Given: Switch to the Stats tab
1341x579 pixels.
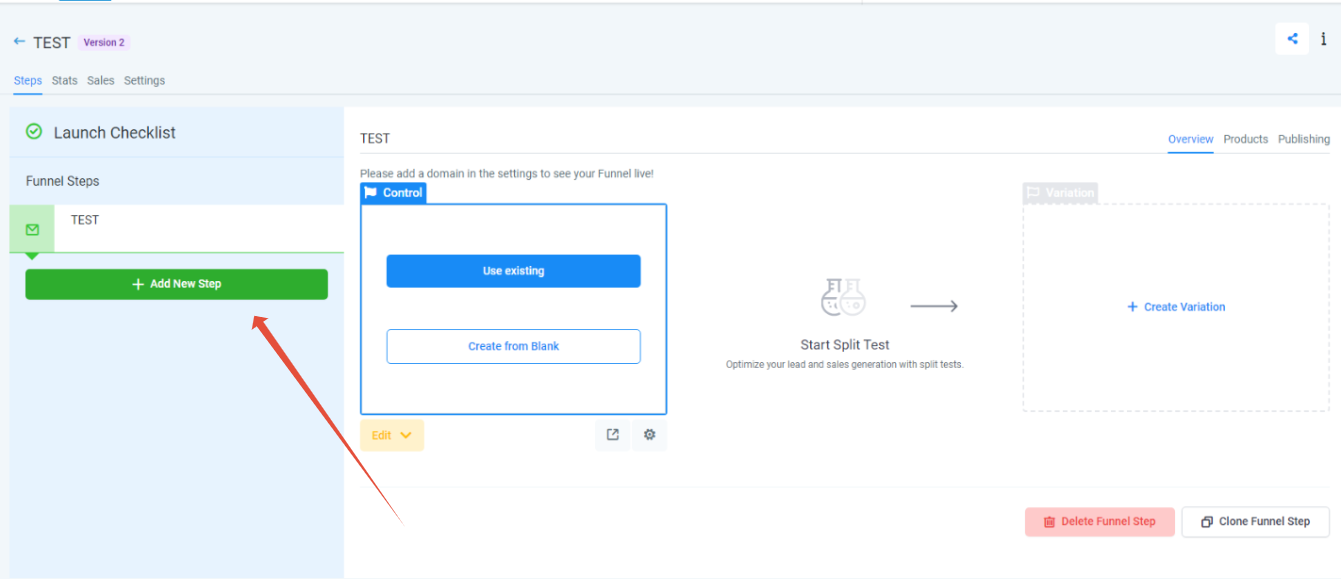Looking at the screenshot, I should [x=64, y=80].
